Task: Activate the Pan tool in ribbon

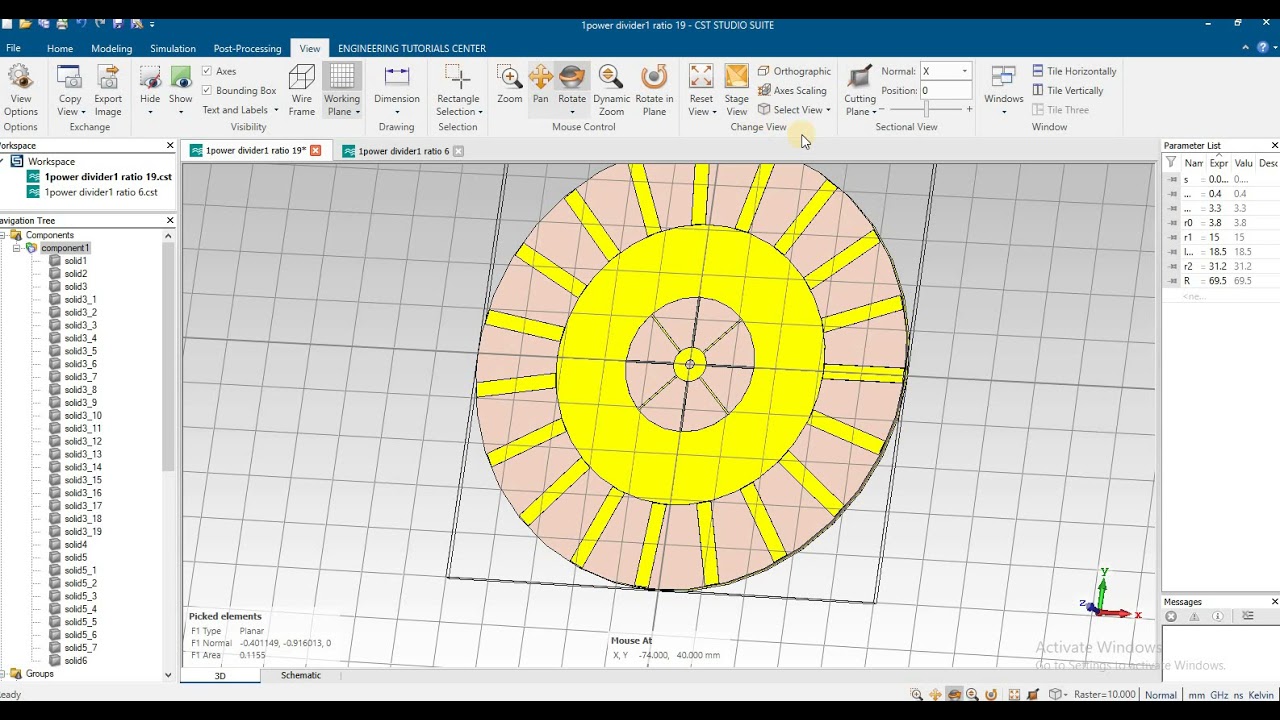Action: pyautogui.click(x=541, y=85)
